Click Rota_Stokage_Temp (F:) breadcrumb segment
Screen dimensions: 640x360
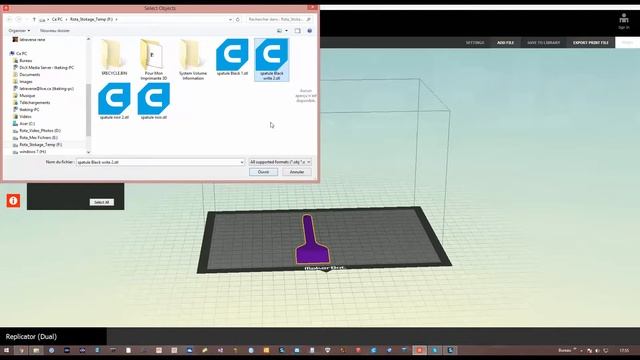point(91,19)
